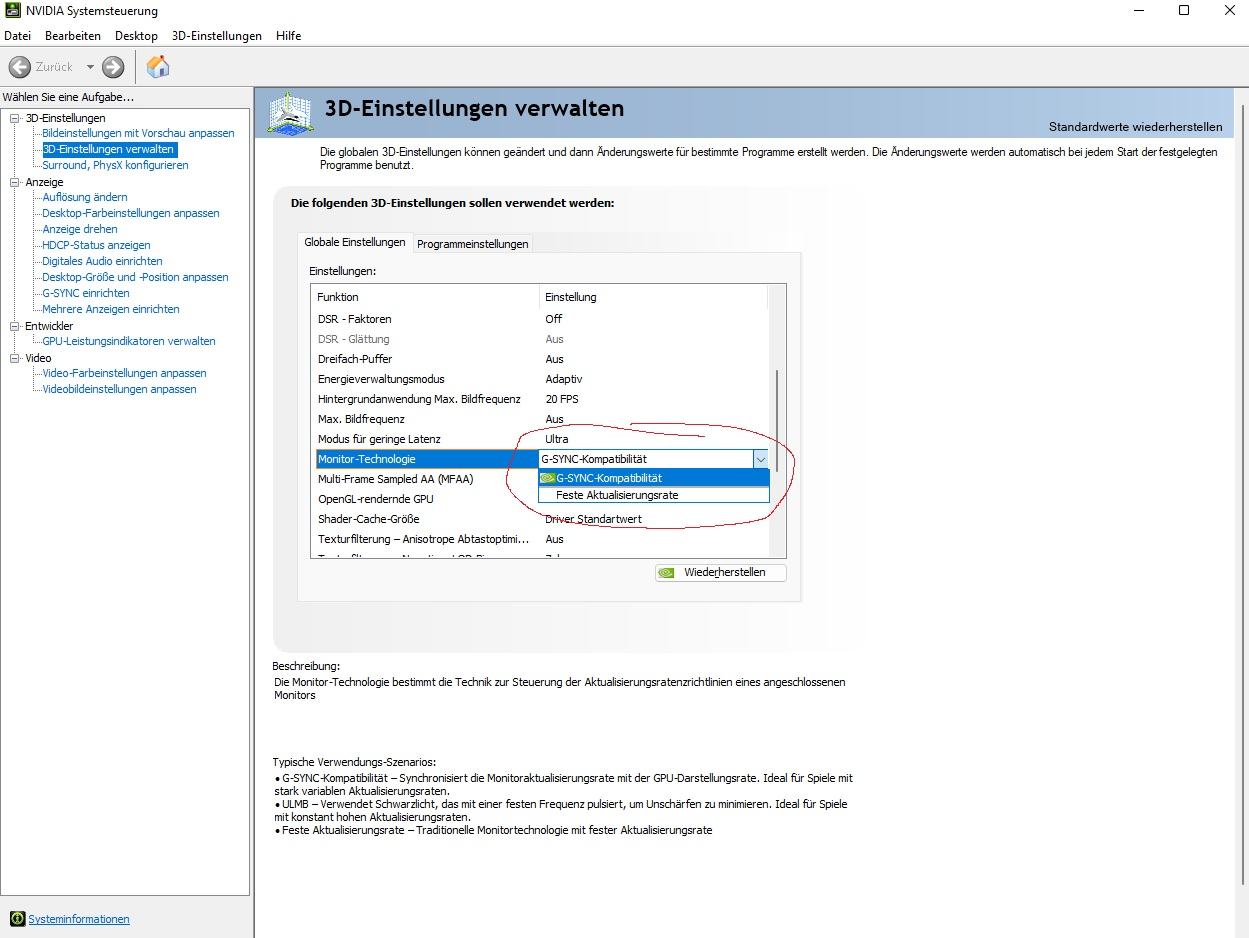
Task: Open GPU-Leistungsindikatoren verwalten
Action: pyautogui.click(x=129, y=341)
